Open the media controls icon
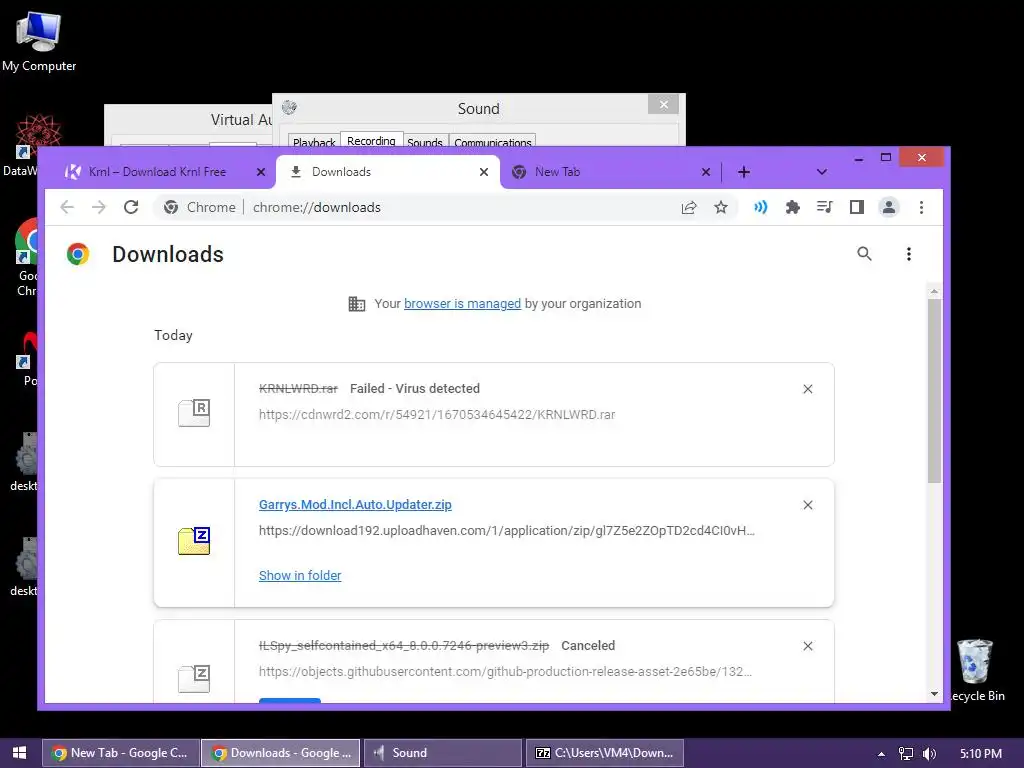The image size is (1024, 768). click(825, 207)
